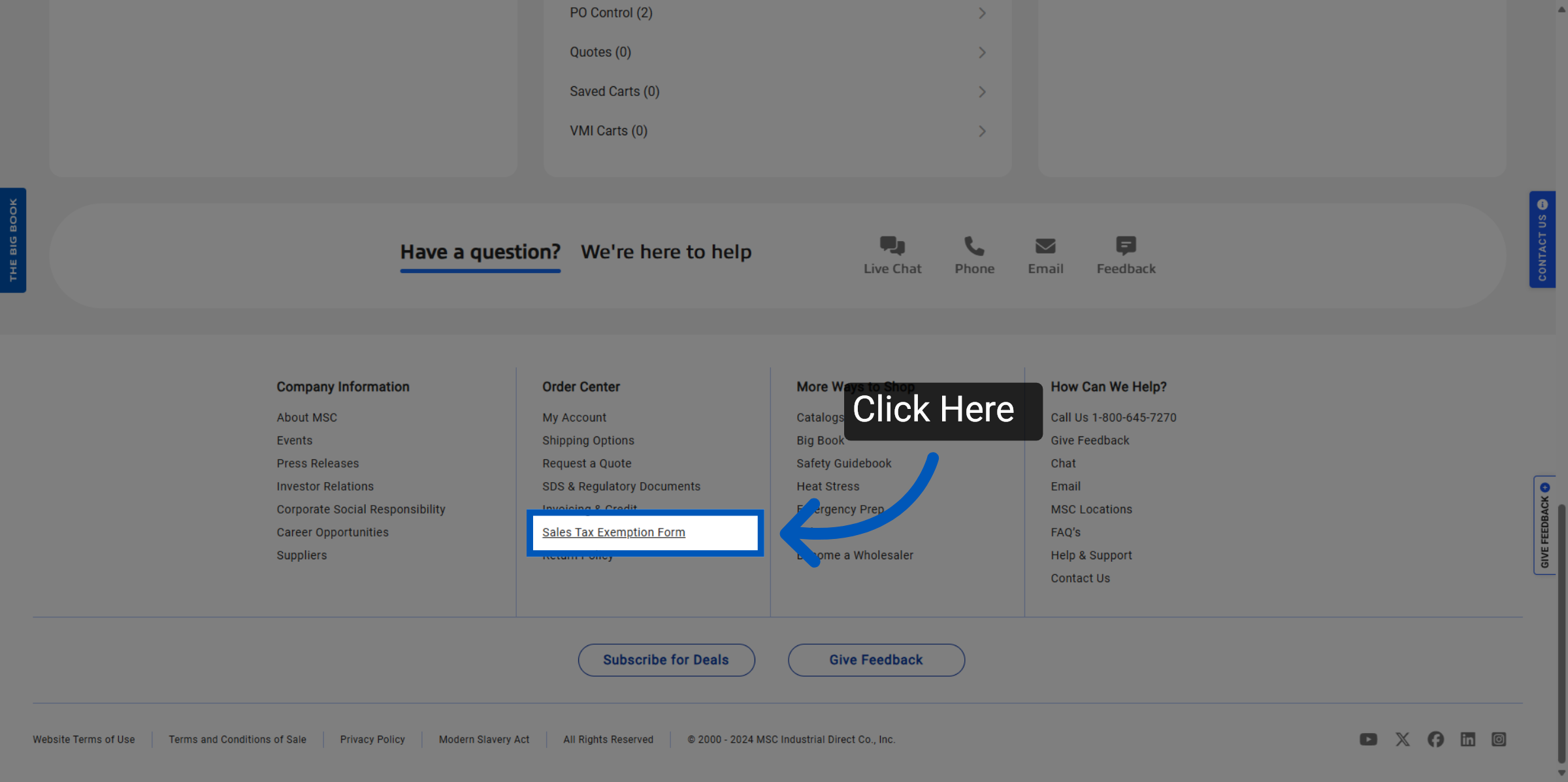Image resolution: width=1568 pixels, height=782 pixels.
Task: Click Call Us 1-800-645-7270 link
Action: [1113, 417]
